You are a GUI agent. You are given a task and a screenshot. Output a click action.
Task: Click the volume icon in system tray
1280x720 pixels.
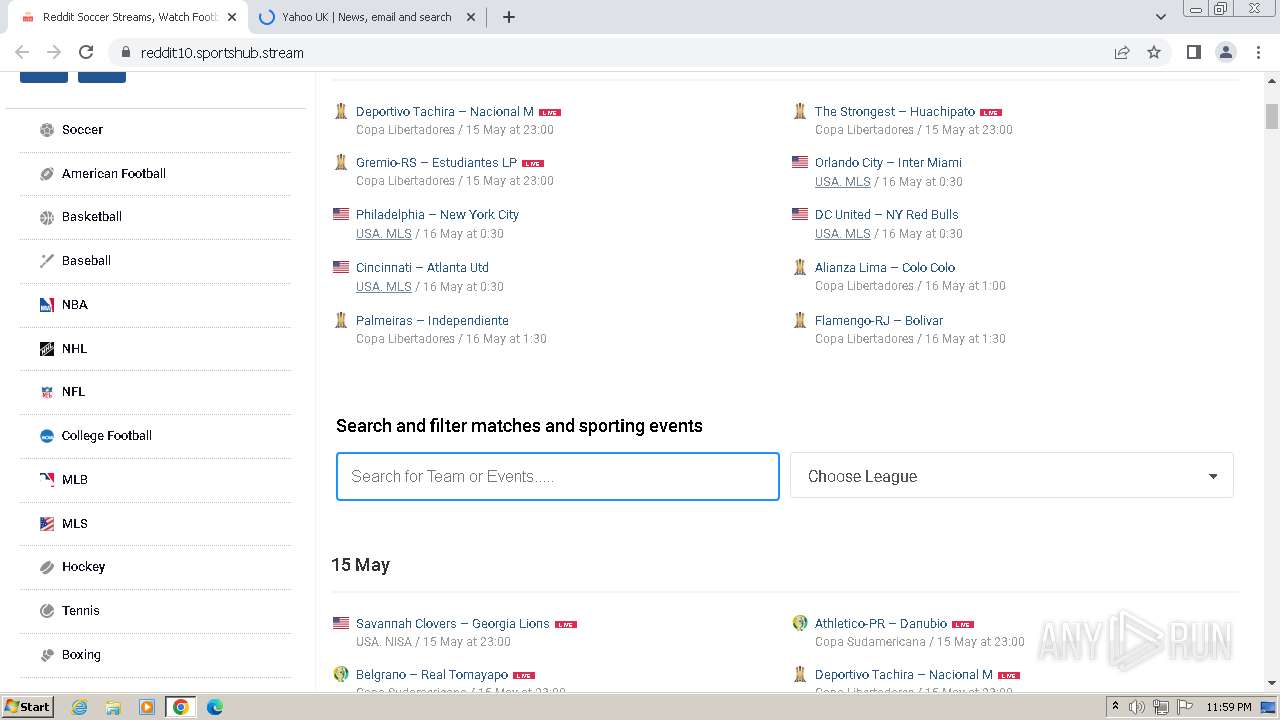pyautogui.click(x=1137, y=707)
